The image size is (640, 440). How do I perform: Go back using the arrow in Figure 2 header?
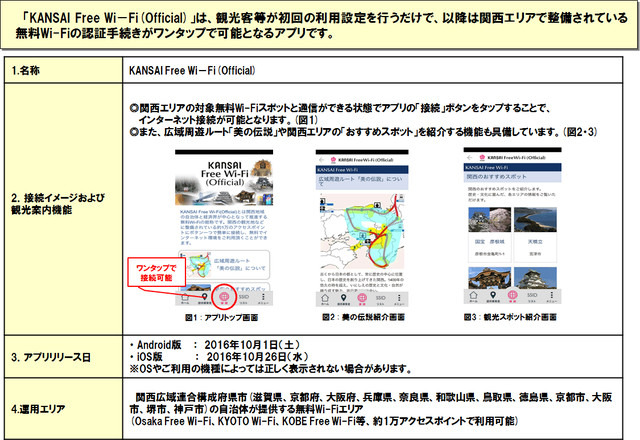pos(322,160)
